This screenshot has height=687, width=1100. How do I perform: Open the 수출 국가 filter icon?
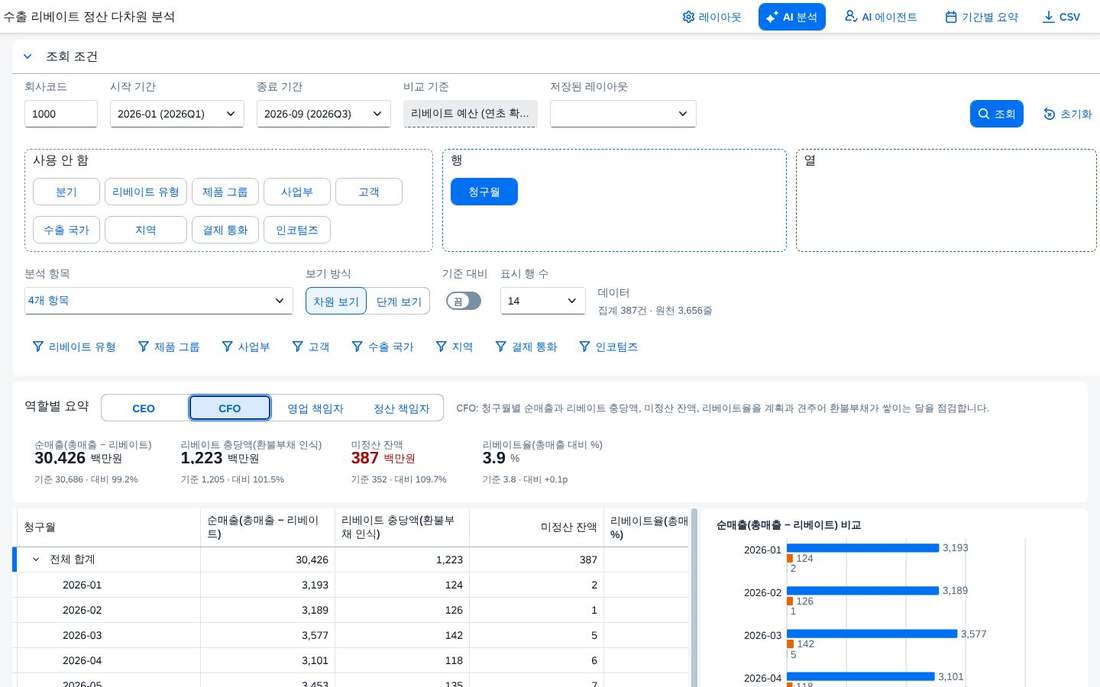point(357,347)
